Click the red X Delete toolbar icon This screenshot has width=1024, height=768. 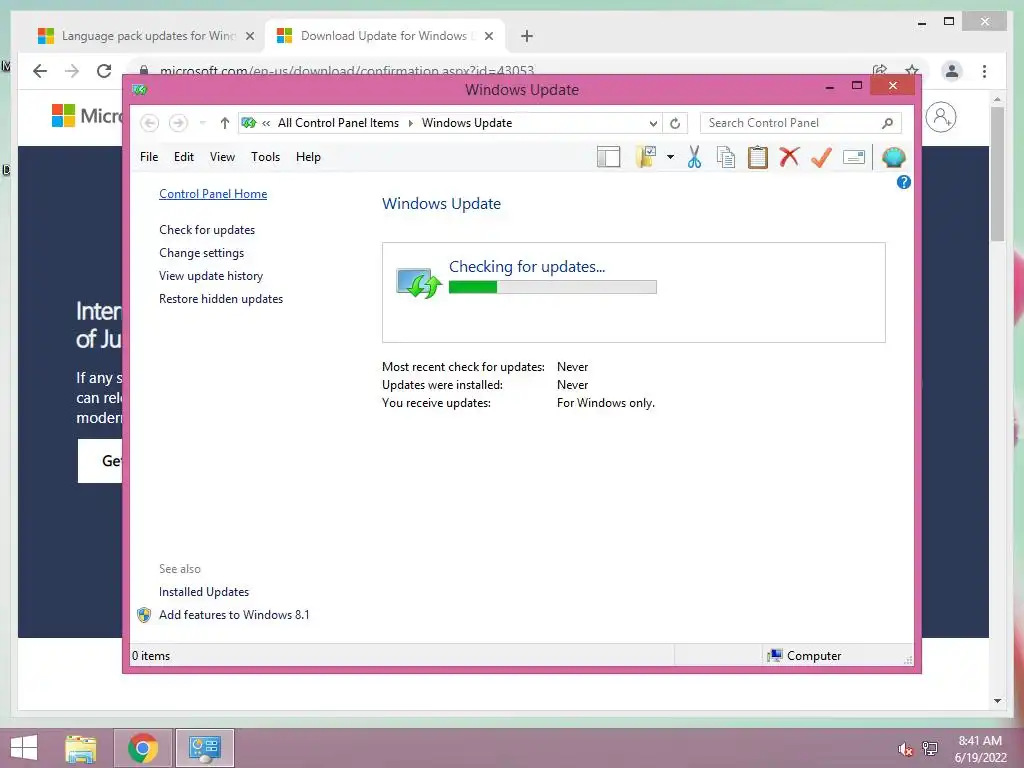[790, 157]
